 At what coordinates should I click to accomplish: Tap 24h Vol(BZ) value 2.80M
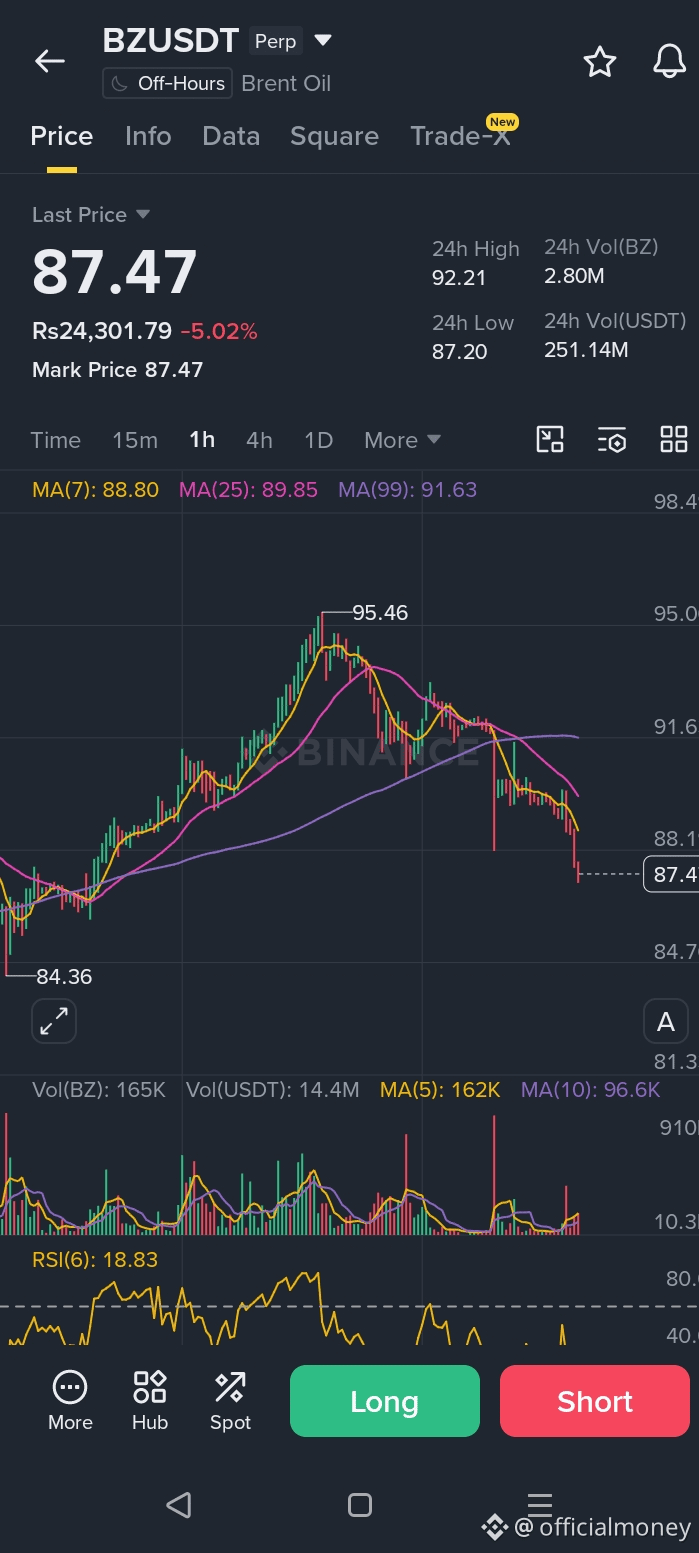coord(574,276)
